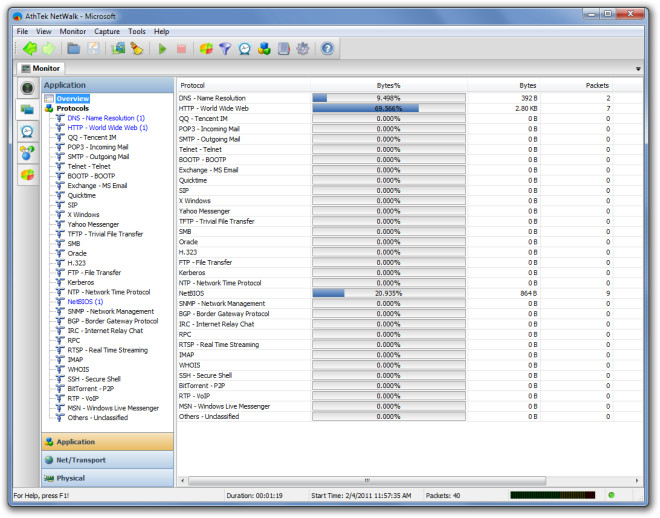
Task: Click the DNS 9.498% progress bar
Action: (389, 98)
